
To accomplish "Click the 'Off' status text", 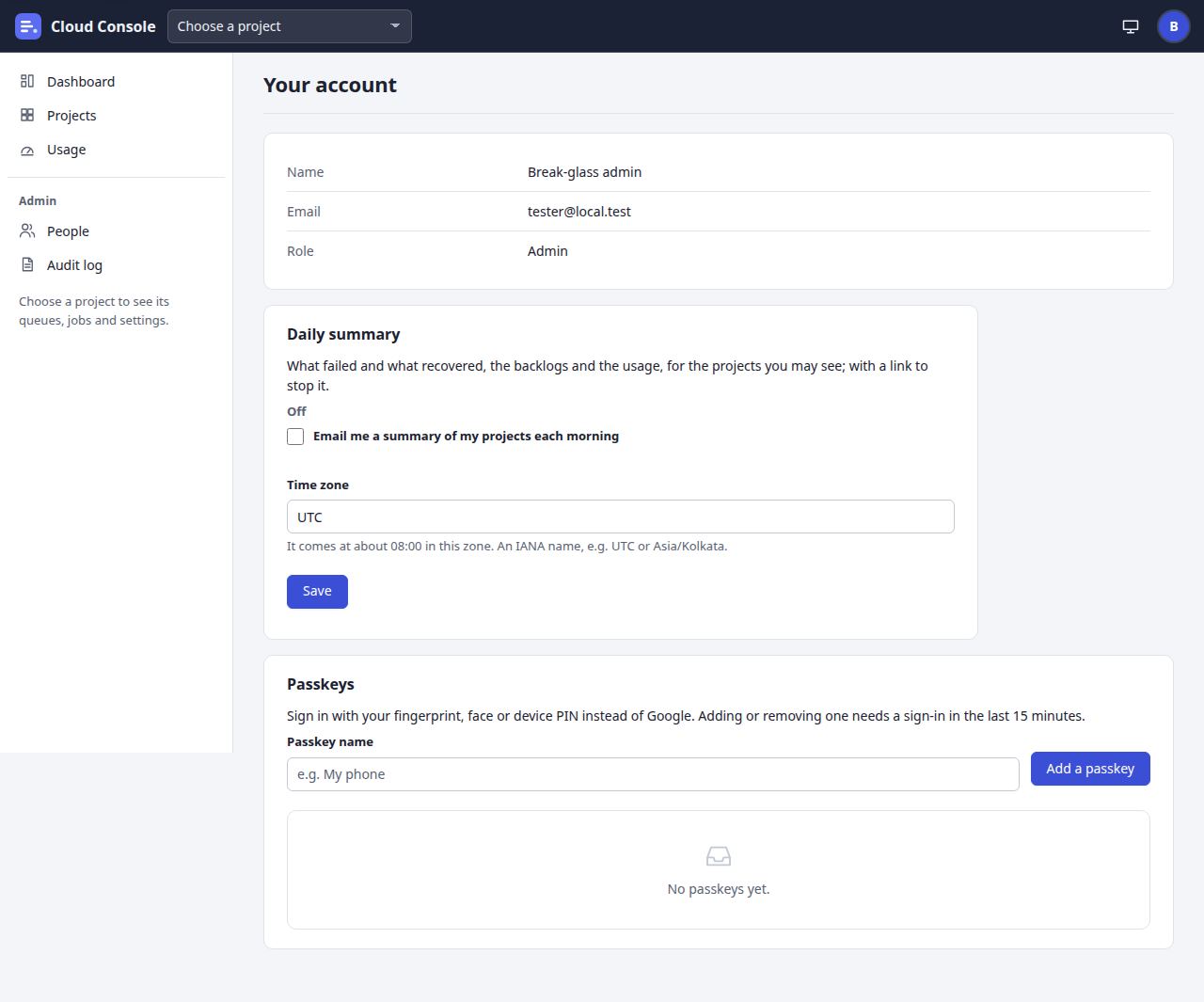I will 296,411.
